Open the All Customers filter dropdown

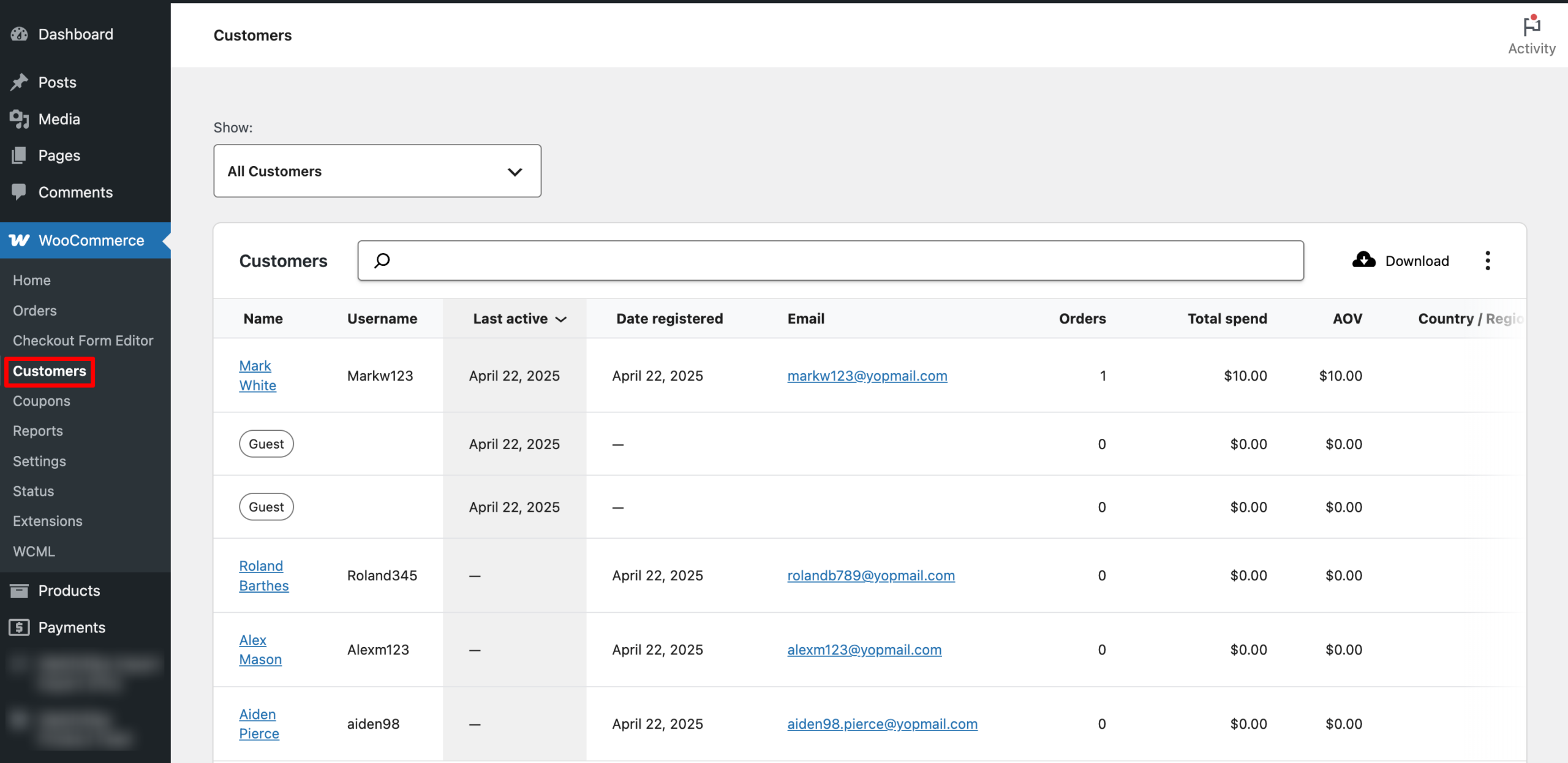click(377, 171)
